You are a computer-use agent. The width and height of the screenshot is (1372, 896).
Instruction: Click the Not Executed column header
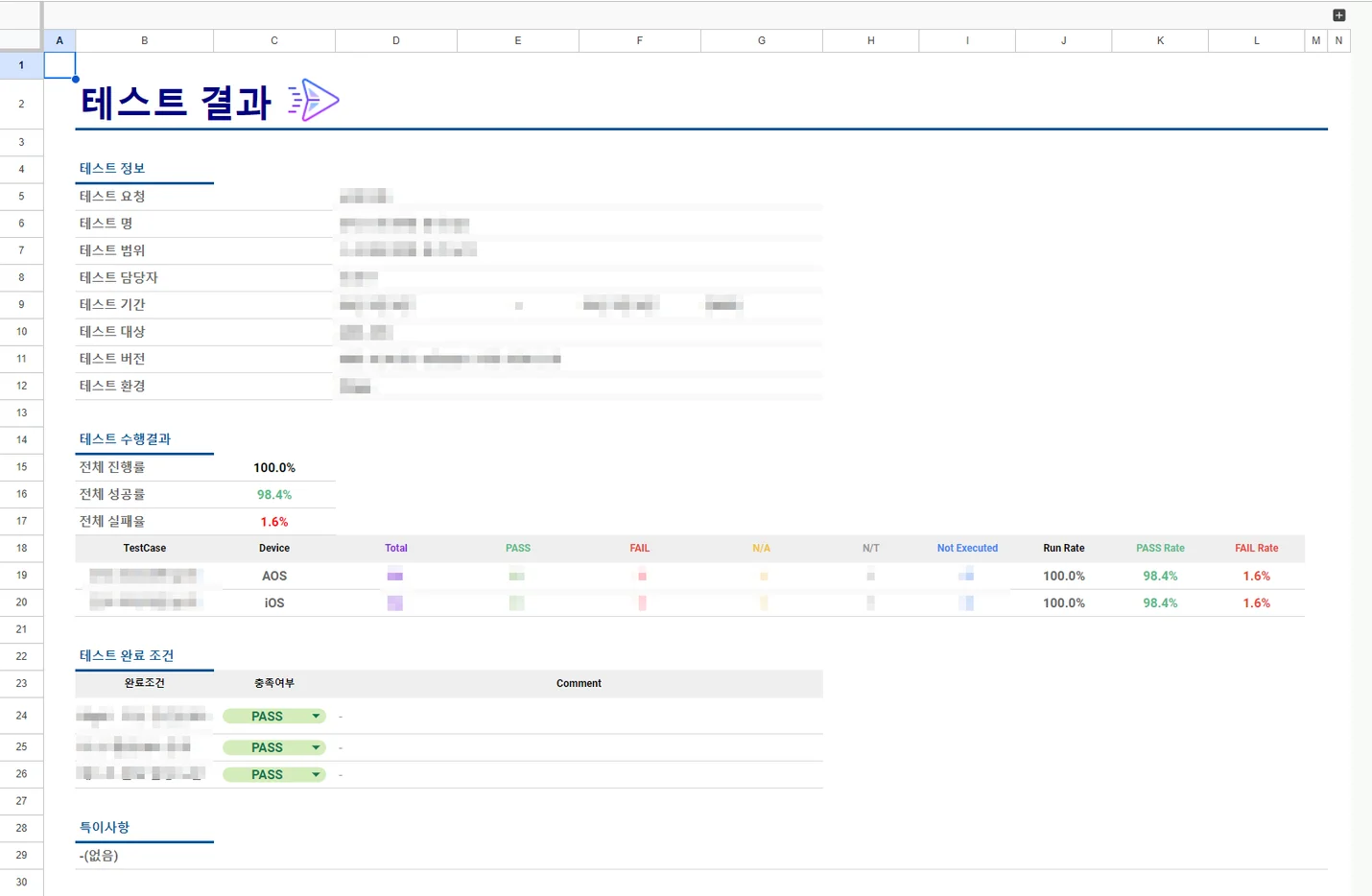(x=967, y=548)
